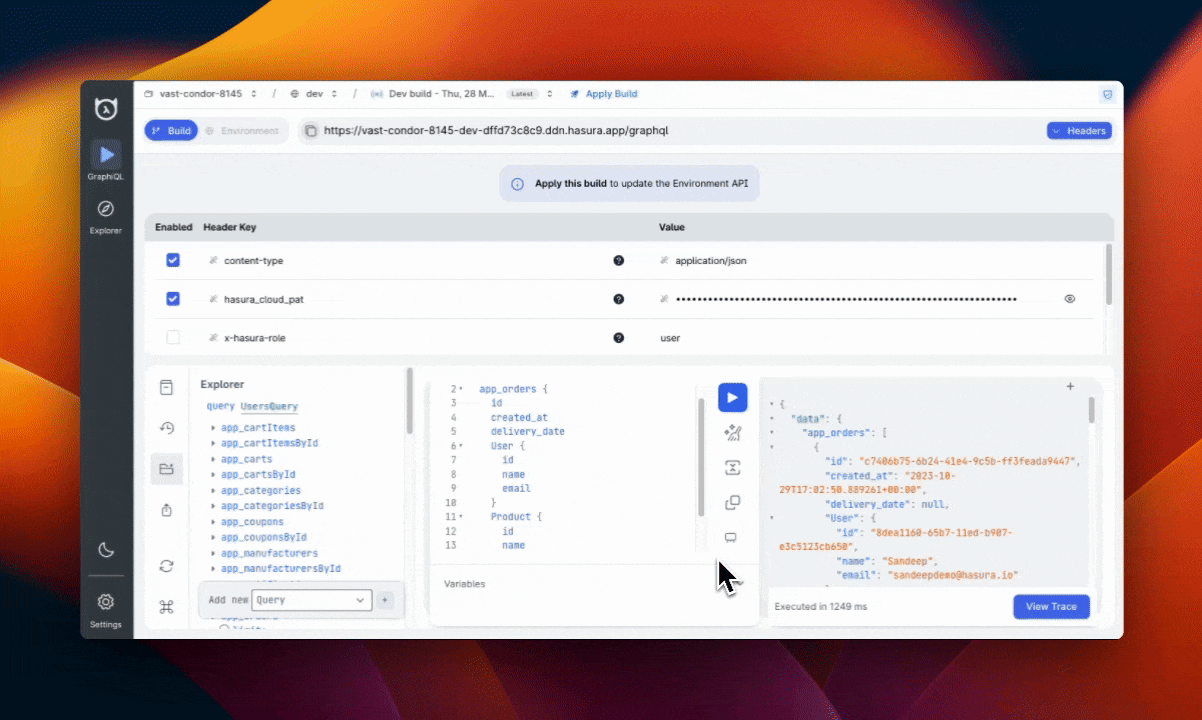This screenshot has width=1202, height=720.
Task: Disable the content-type header checkbox
Action: coord(173,260)
